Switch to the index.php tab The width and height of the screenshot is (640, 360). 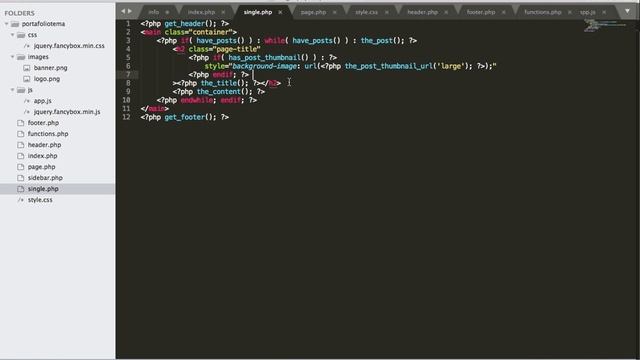pos(201,12)
